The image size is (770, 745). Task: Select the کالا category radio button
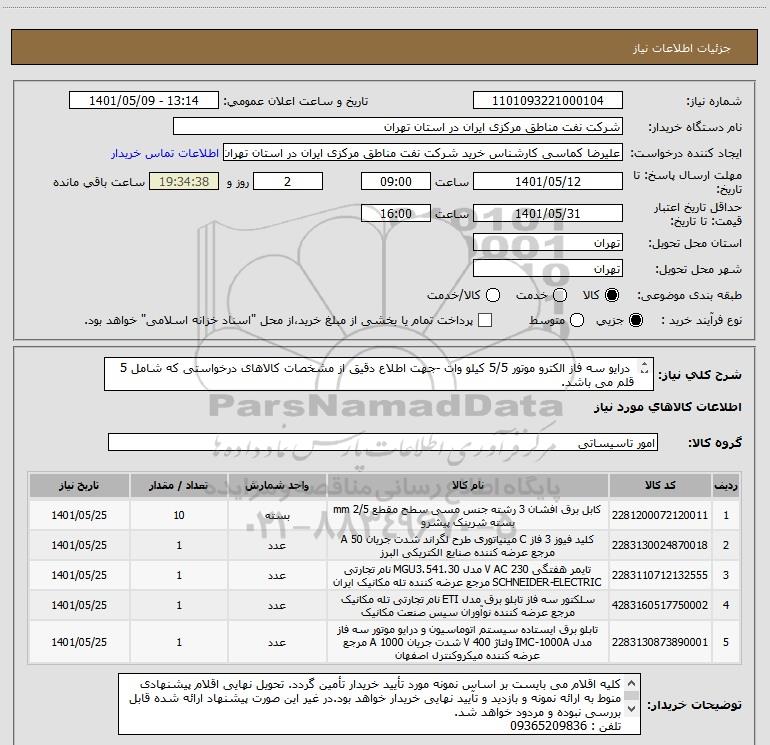point(612,295)
